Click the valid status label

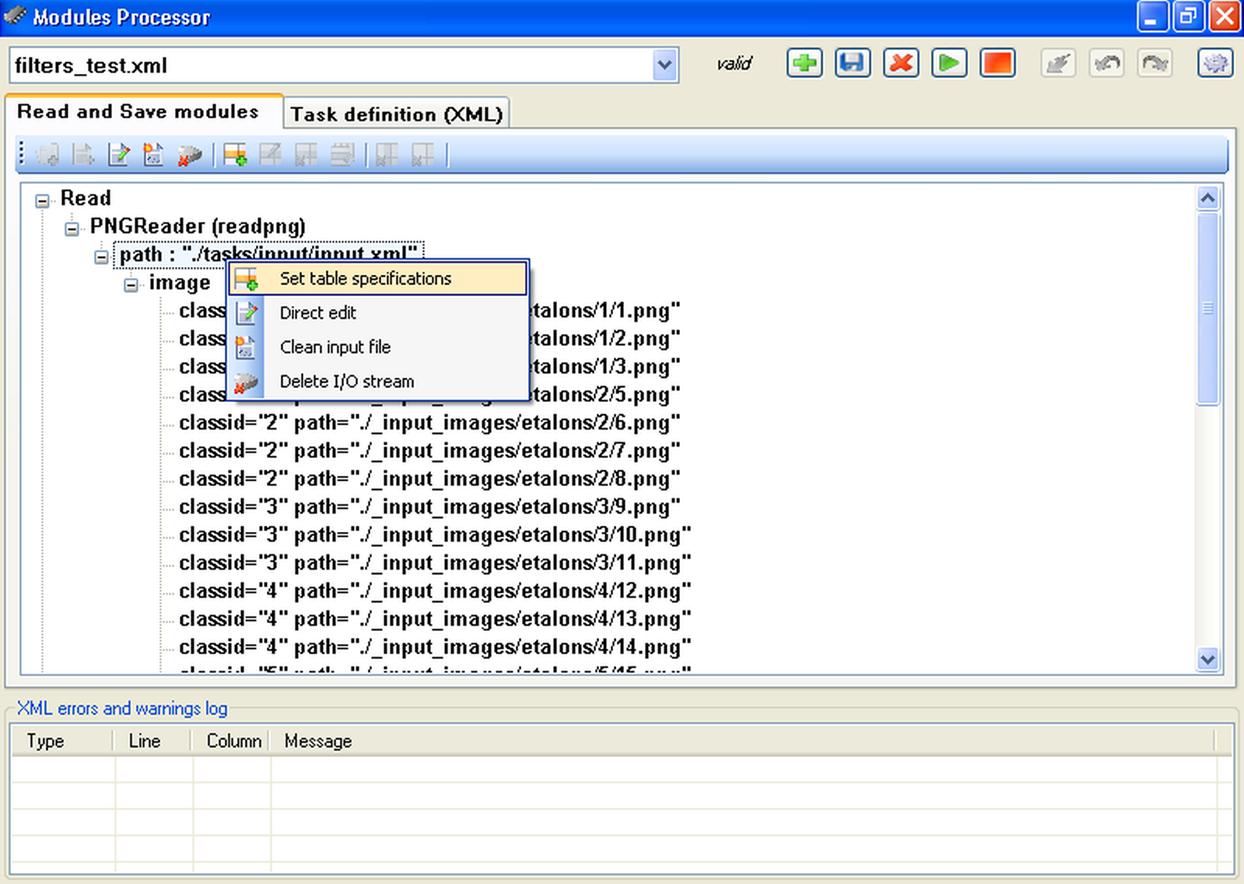(x=734, y=64)
